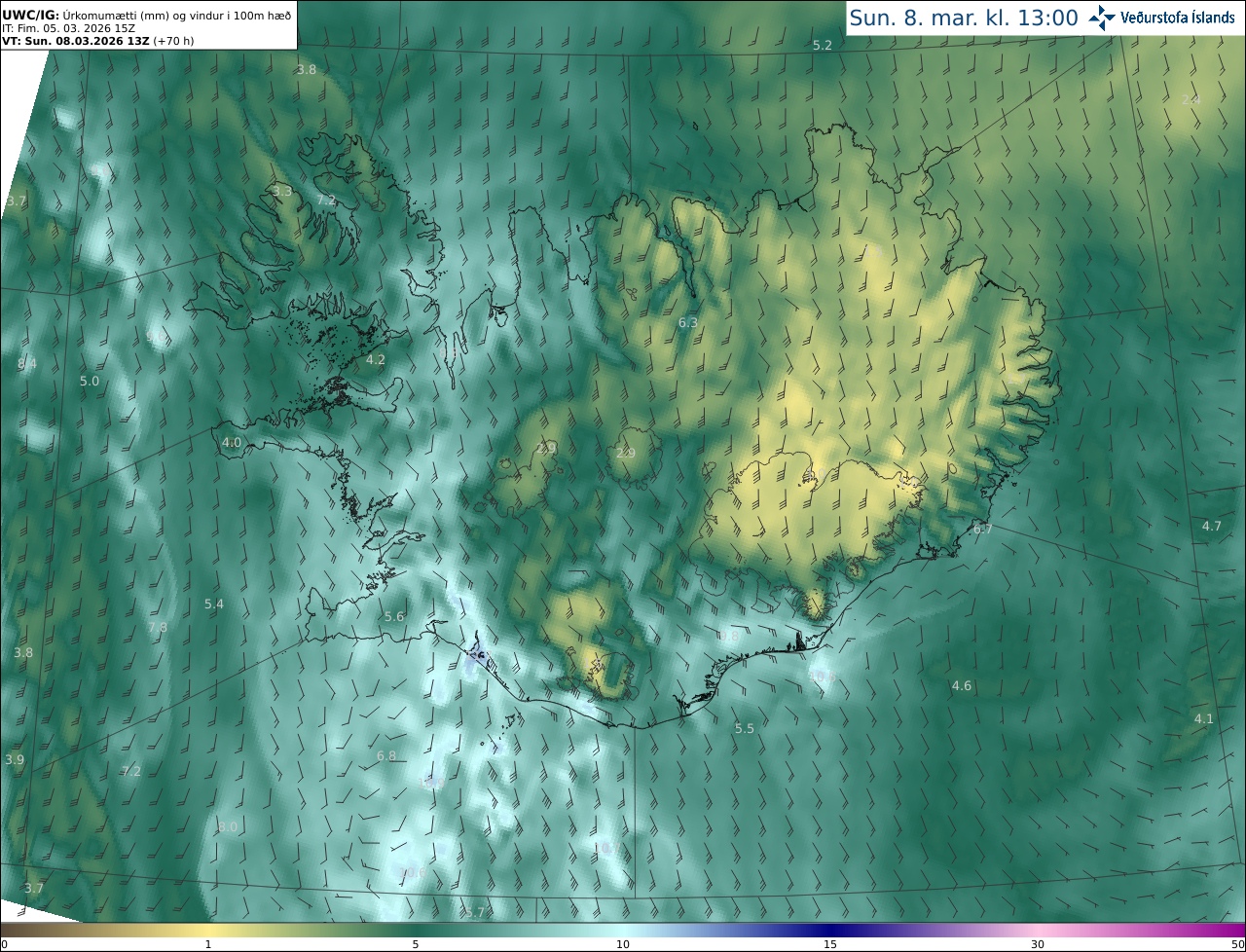
Task: Pick the yellow color near scale value 1
Action: 208,931
